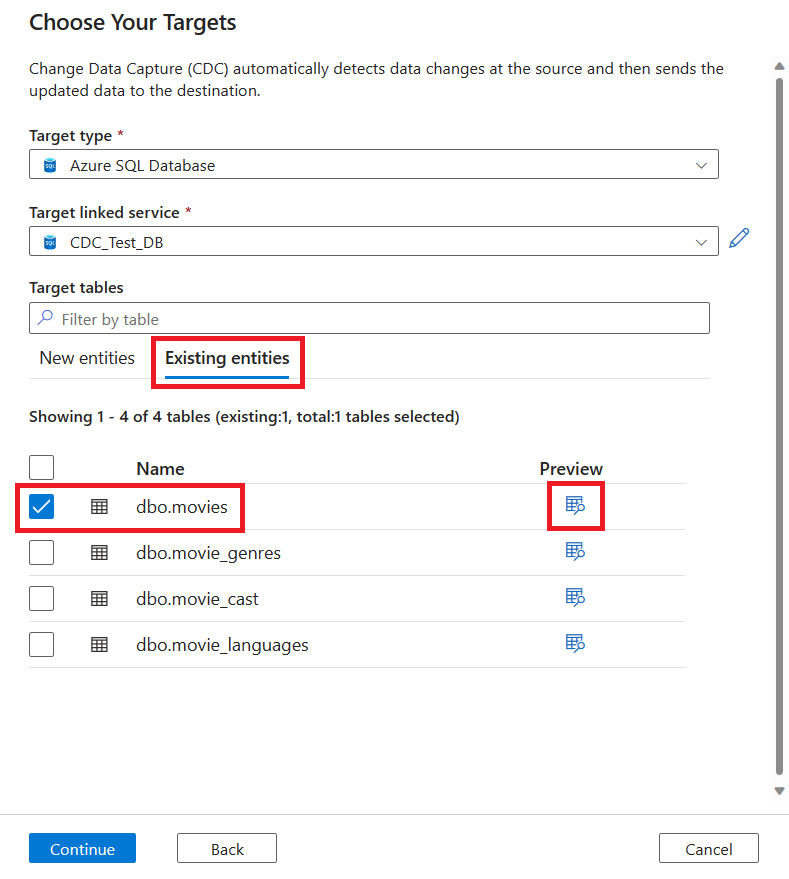
Task: Go Back to the previous step
Action: point(227,848)
